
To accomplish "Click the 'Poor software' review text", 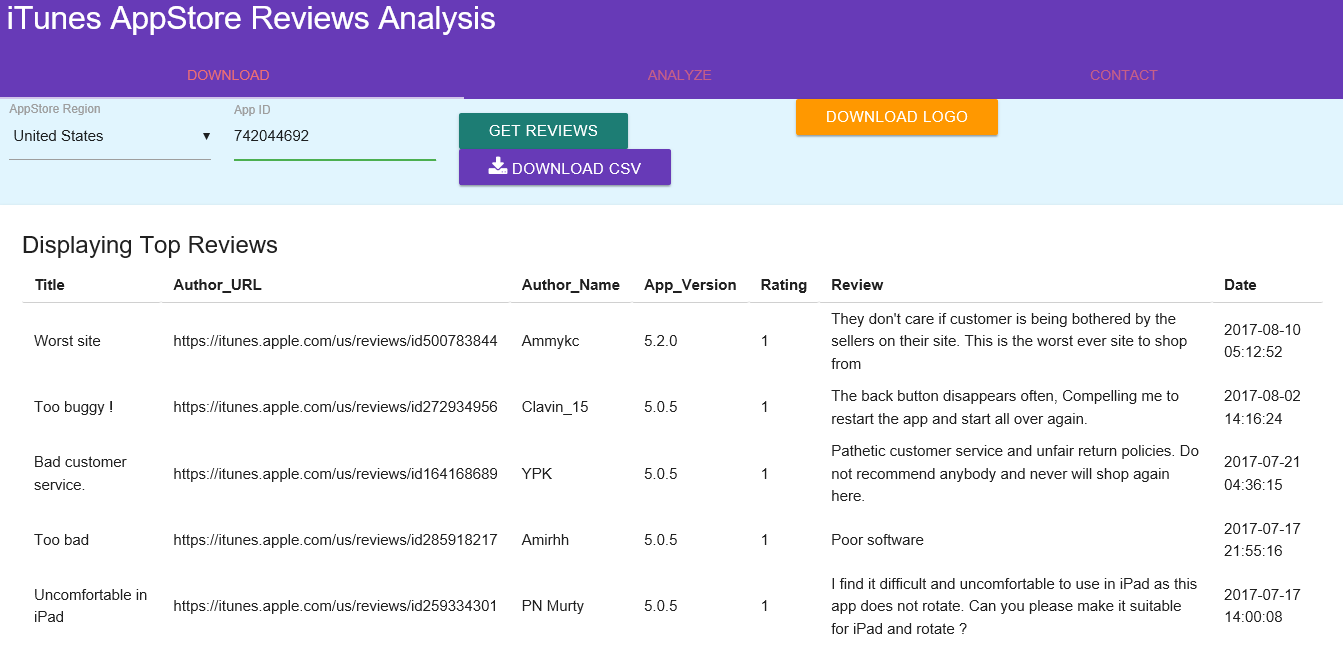I will [877, 540].
